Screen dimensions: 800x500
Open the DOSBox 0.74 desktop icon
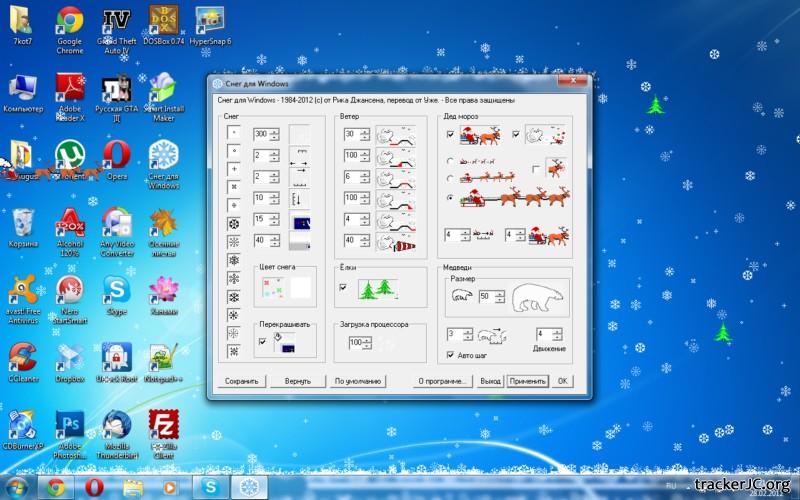pyautogui.click(x=163, y=21)
